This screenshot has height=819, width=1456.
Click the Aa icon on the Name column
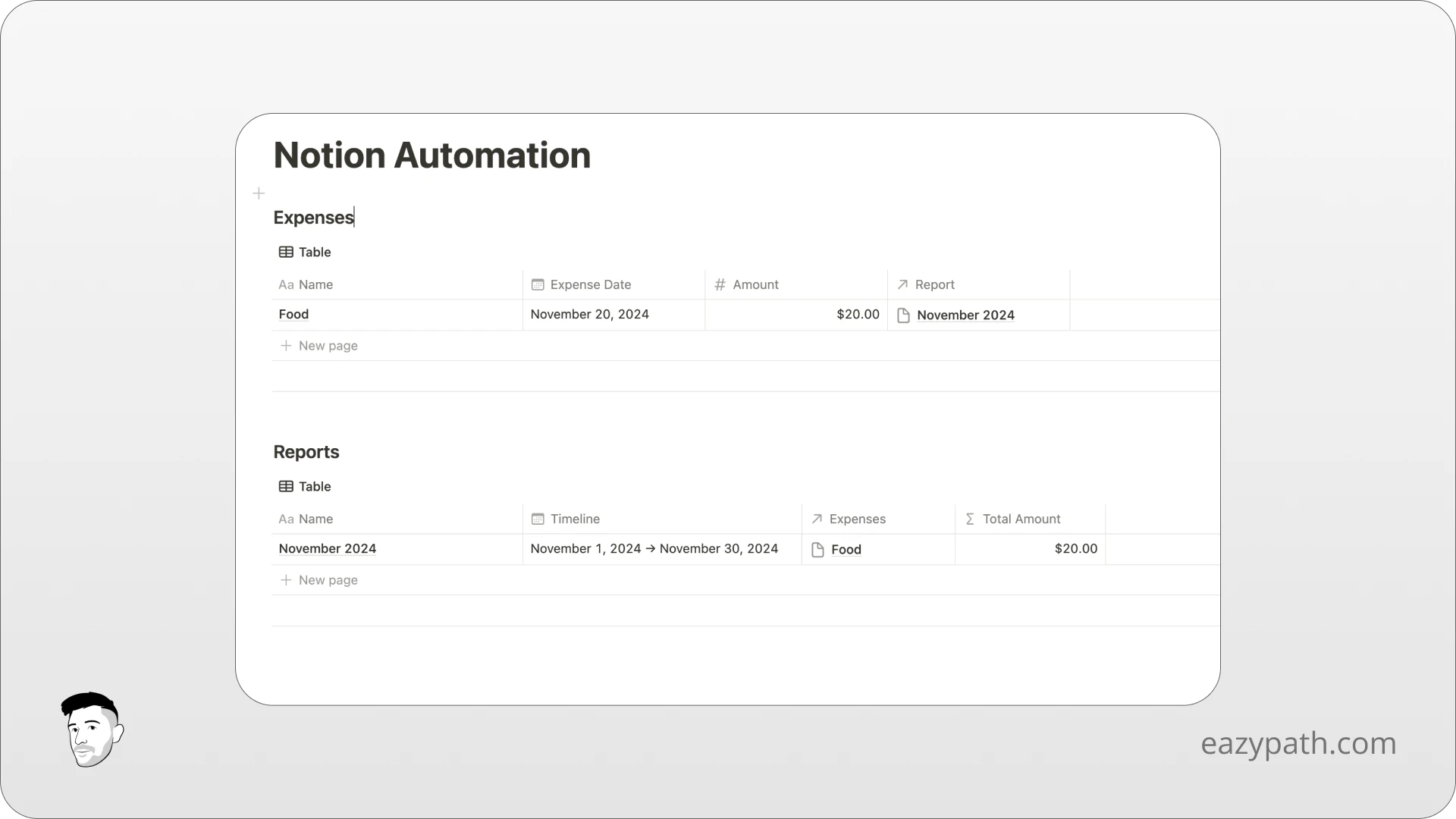coord(286,284)
